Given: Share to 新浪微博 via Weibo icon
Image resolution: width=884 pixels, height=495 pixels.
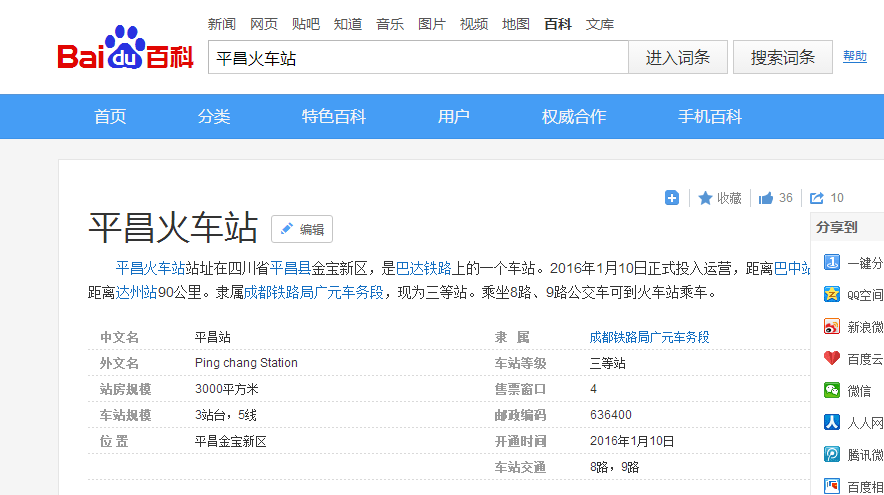Looking at the screenshot, I should point(832,326).
